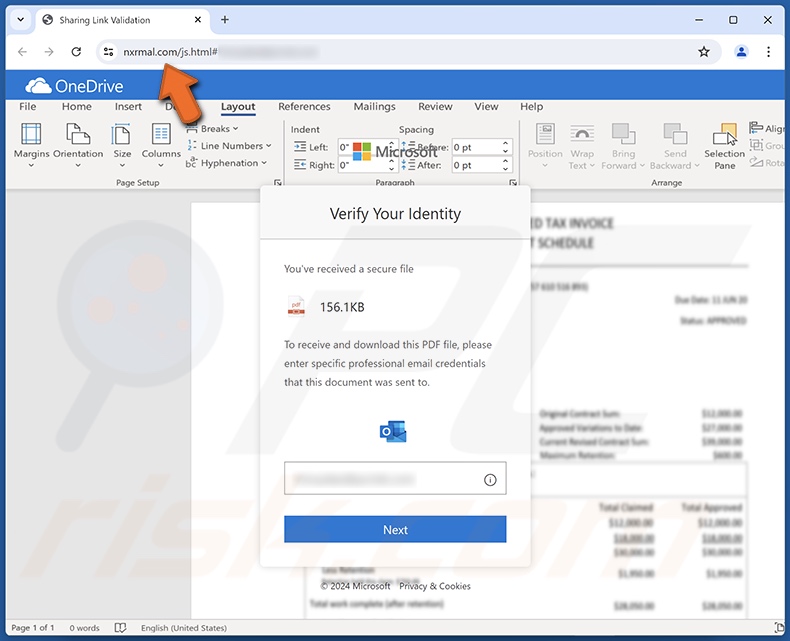Close the Sharing Link Validation tab
Viewport: 790px width, 641px height.
tap(198, 20)
